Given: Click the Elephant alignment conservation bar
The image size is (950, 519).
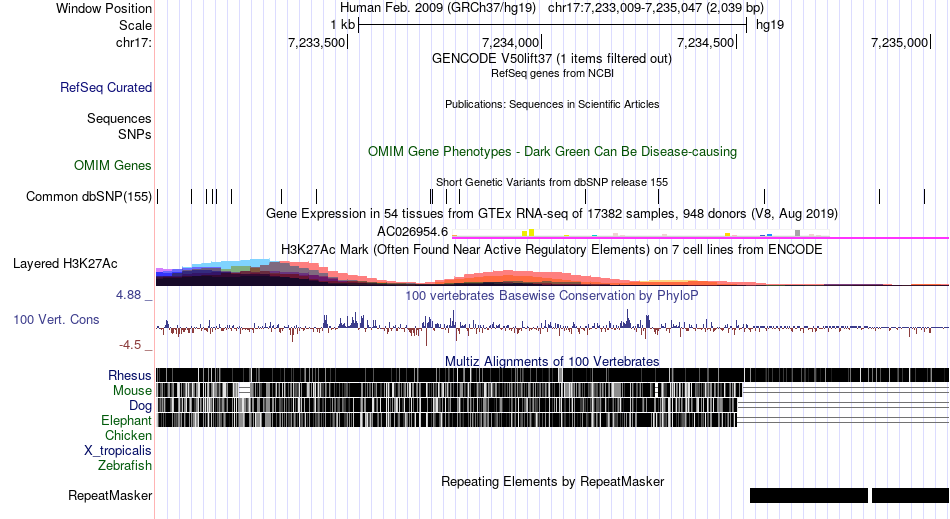Looking at the screenshot, I should click(x=447, y=420).
